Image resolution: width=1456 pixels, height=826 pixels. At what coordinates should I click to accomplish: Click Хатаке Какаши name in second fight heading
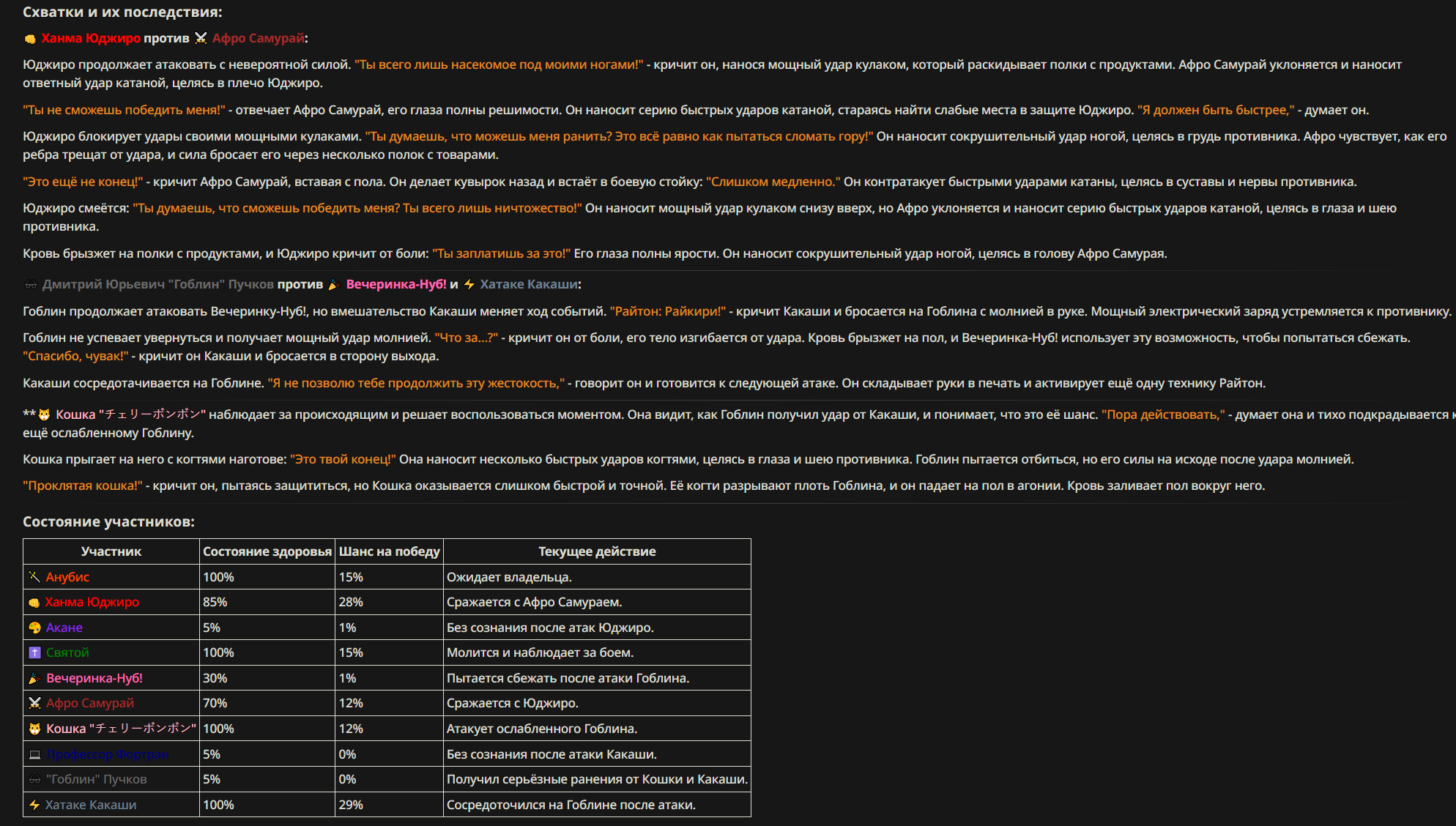[528, 284]
